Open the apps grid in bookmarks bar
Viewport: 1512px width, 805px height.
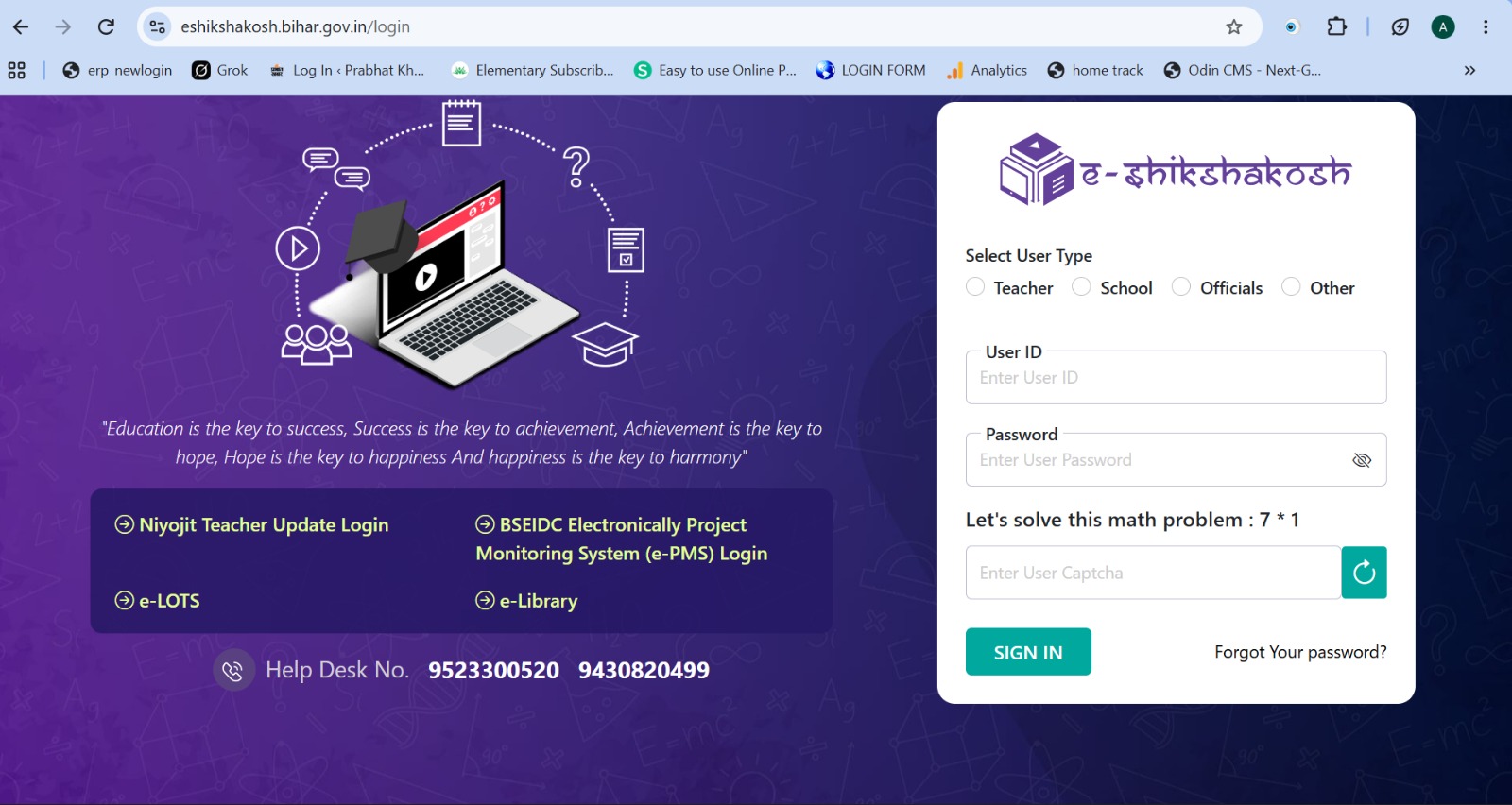pos(16,70)
